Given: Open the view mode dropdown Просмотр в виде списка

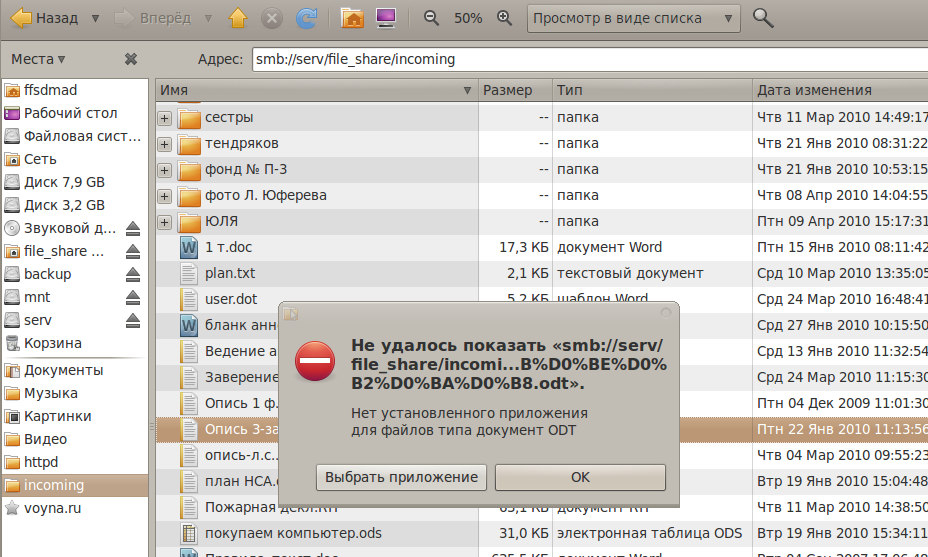Looking at the screenshot, I should [634, 18].
